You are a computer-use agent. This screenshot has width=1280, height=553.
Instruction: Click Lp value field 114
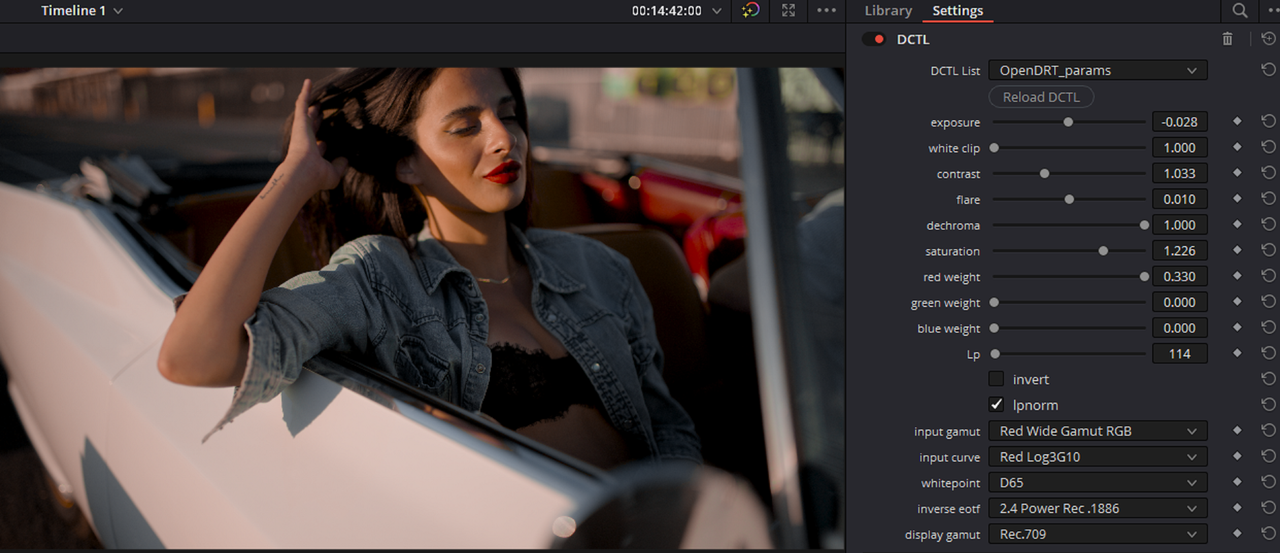(1180, 353)
